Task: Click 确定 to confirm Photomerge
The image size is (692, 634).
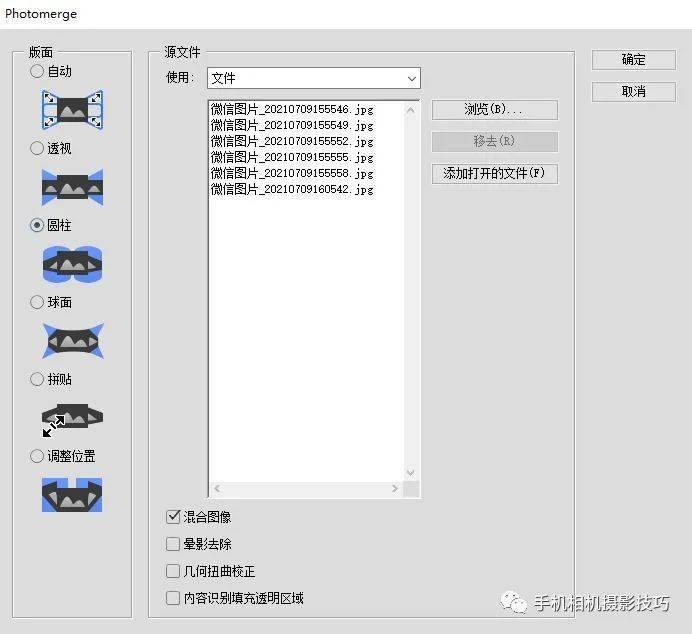Action: pyautogui.click(x=633, y=60)
